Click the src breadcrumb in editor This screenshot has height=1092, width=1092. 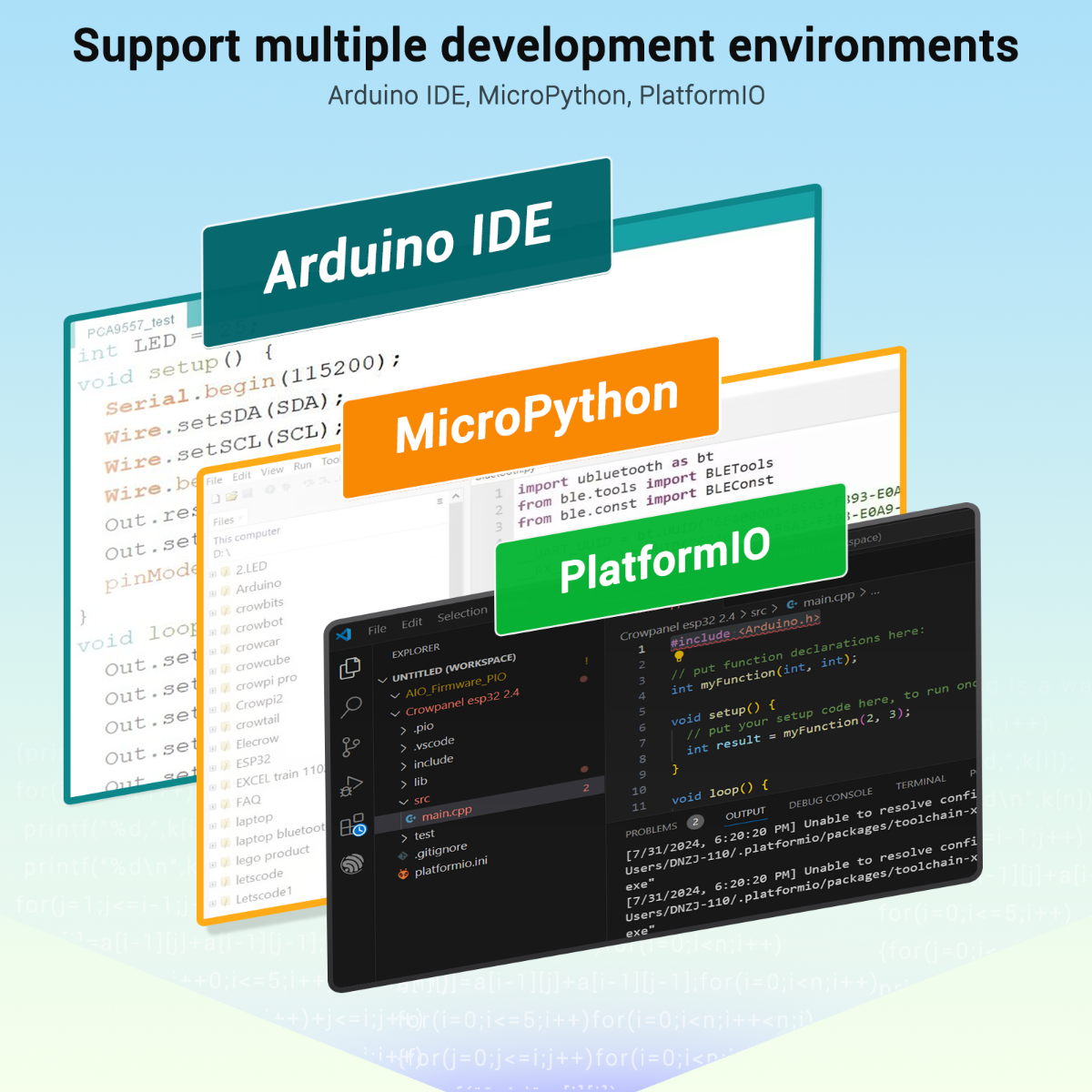(758, 612)
